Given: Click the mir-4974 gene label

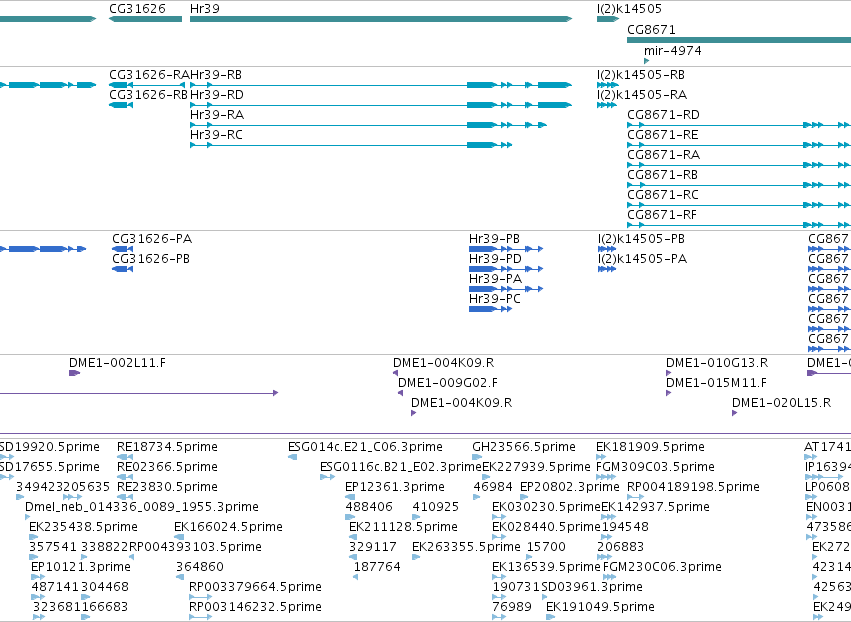Looking at the screenshot, I should coord(672,51).
